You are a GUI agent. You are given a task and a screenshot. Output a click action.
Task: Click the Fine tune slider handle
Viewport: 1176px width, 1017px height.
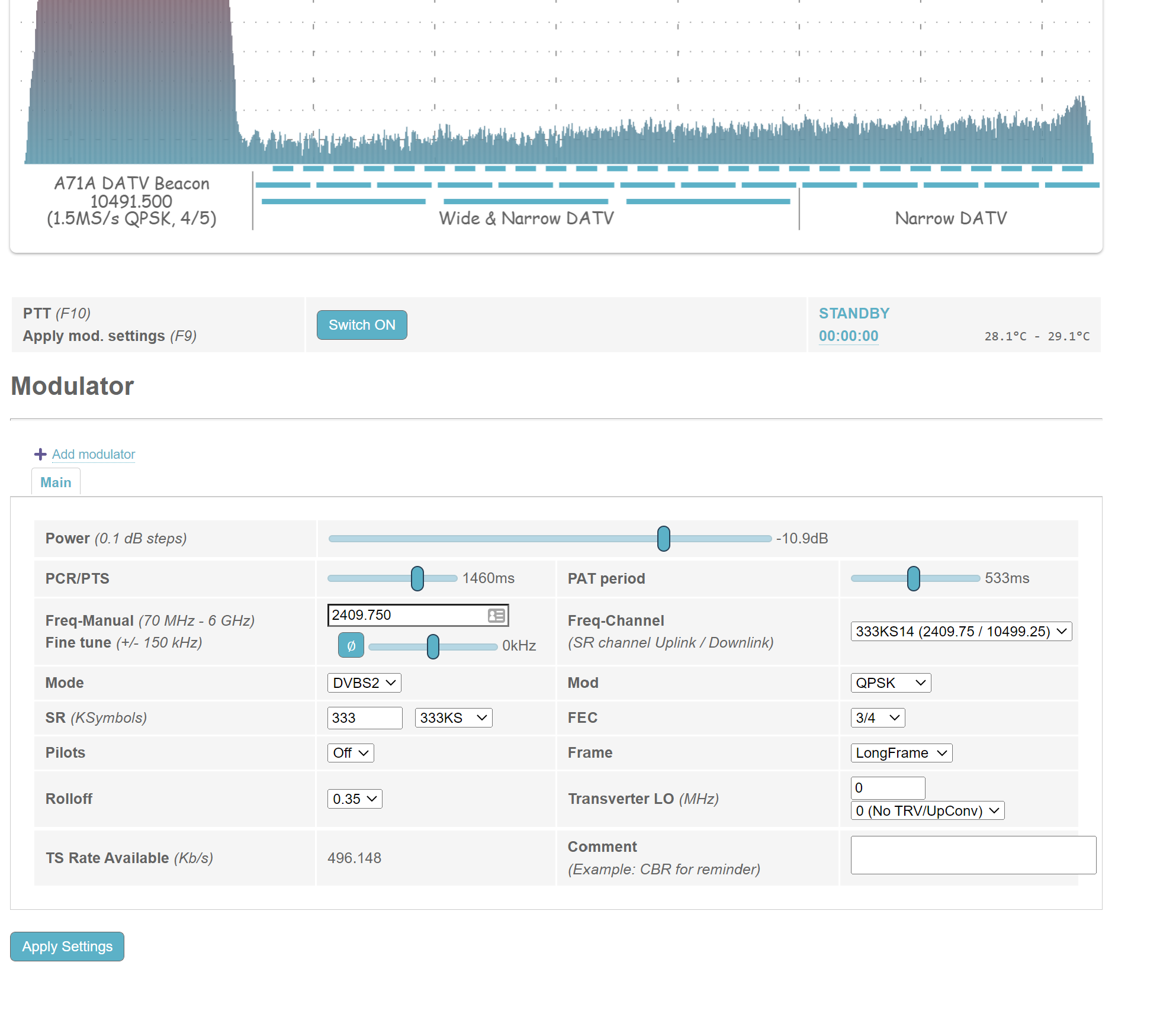pyautogui.click(x=433, y=646)
